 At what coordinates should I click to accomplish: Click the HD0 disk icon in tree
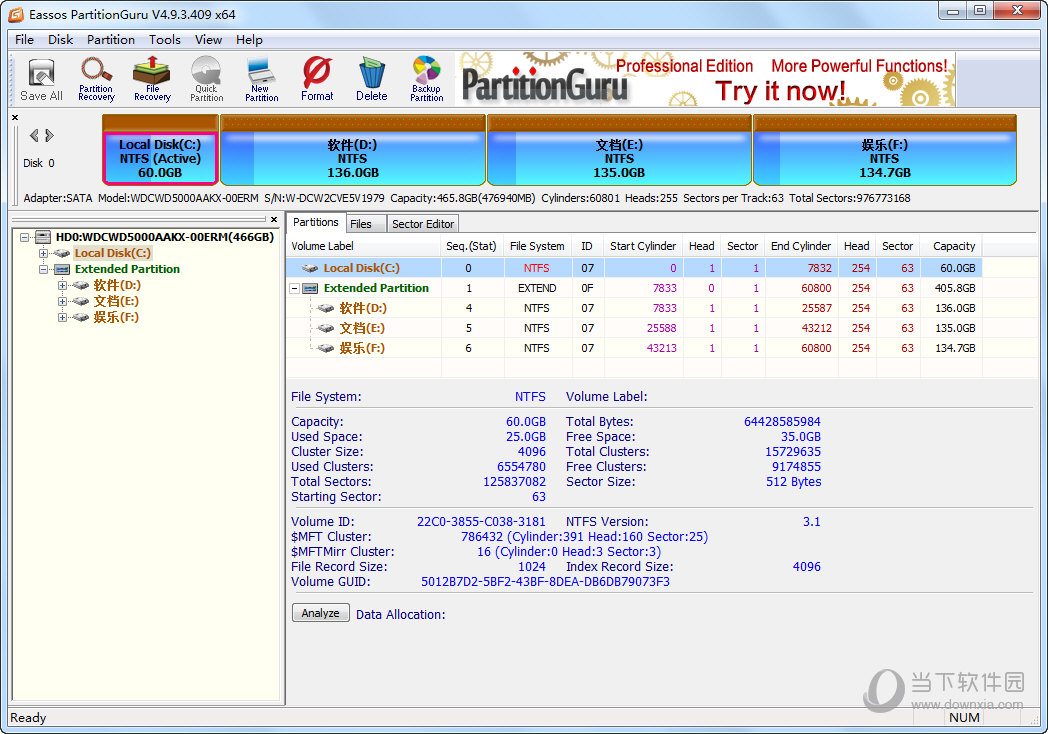[x=43, y=237]
